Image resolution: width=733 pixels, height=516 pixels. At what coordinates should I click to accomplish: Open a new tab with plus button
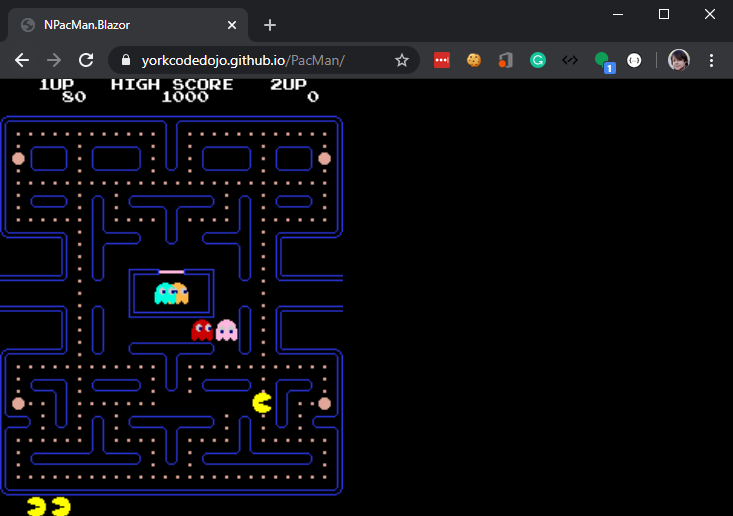(x=270, y=25)
